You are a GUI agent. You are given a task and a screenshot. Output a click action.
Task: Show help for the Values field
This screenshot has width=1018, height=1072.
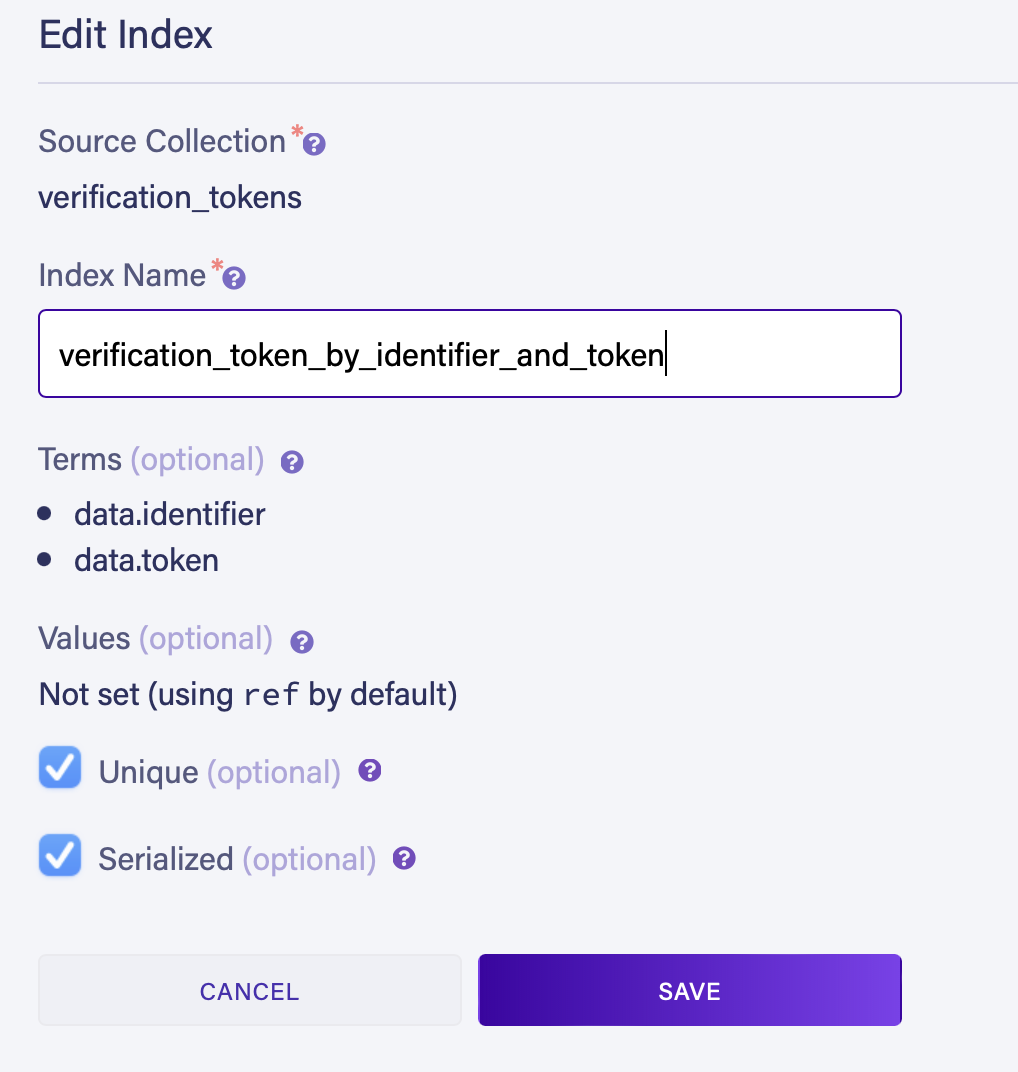click(x=301, y=642)
